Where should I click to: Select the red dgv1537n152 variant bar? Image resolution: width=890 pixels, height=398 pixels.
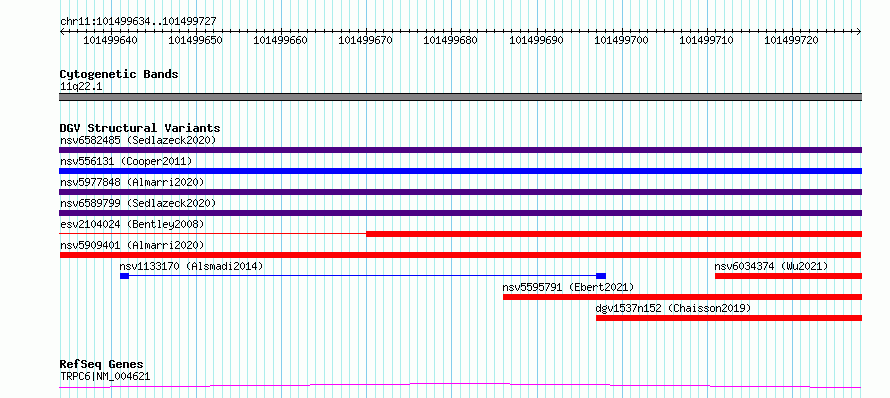click(x=729, y=318)
